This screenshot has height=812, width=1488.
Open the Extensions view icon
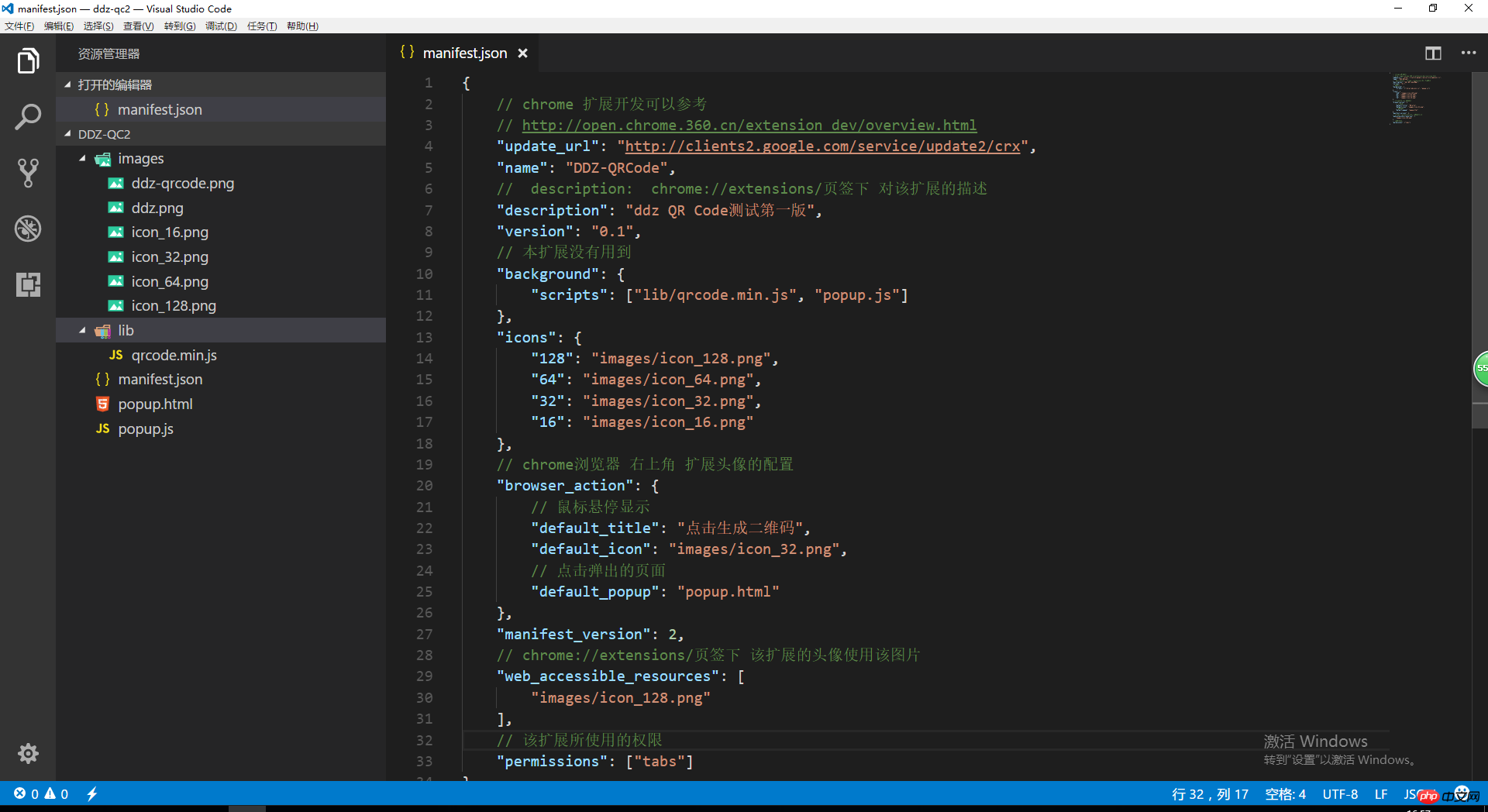[x=28, y=284]
